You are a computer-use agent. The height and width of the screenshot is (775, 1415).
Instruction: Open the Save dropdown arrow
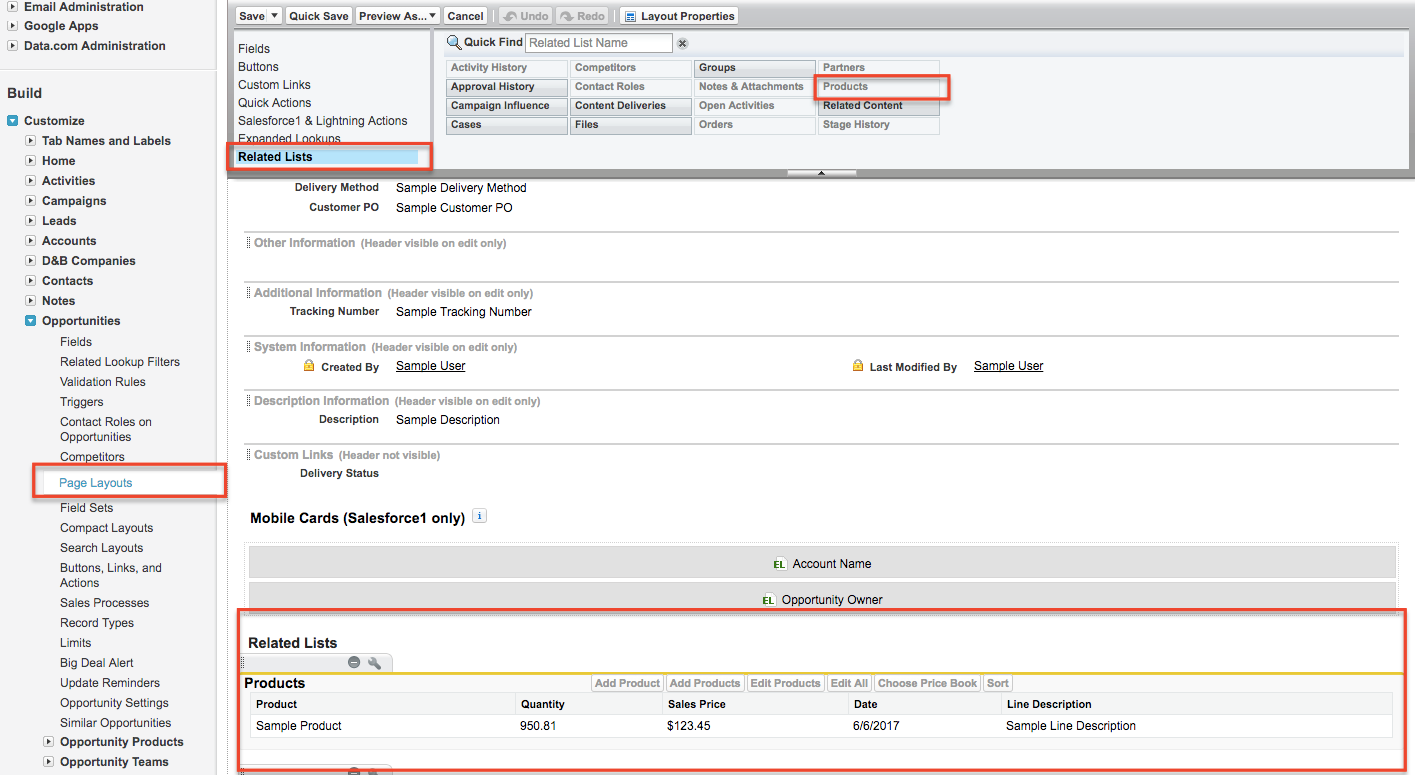pyautogui.click(x=275, y=16)
